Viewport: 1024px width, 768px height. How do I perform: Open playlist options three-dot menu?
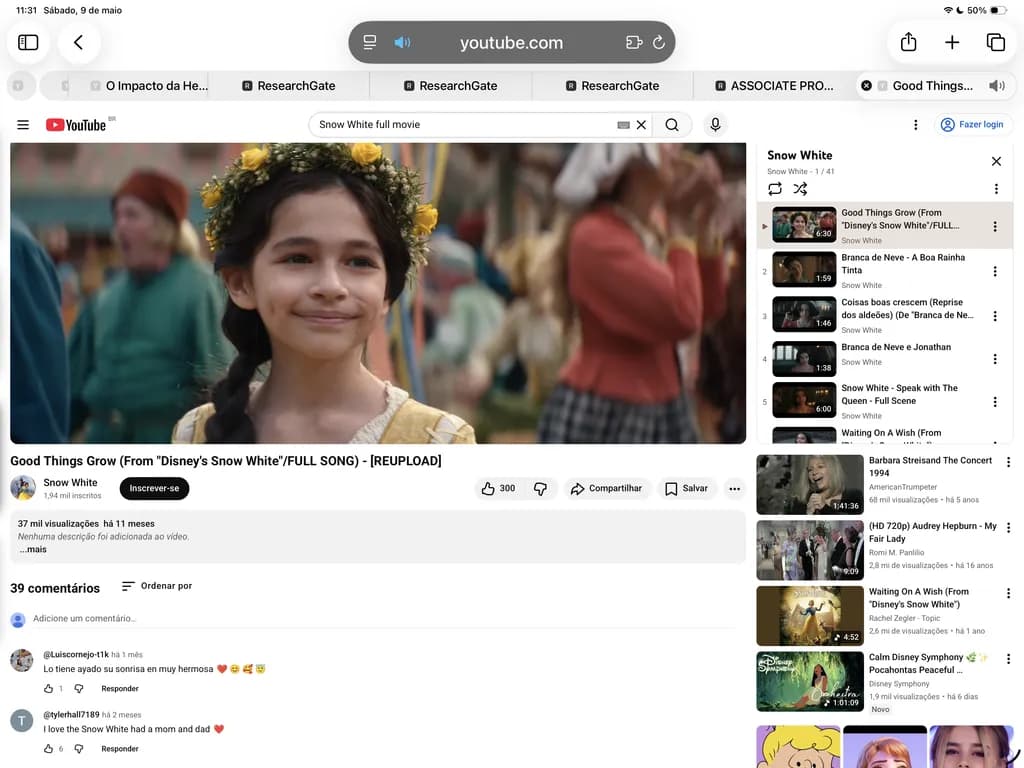point(996,189)
